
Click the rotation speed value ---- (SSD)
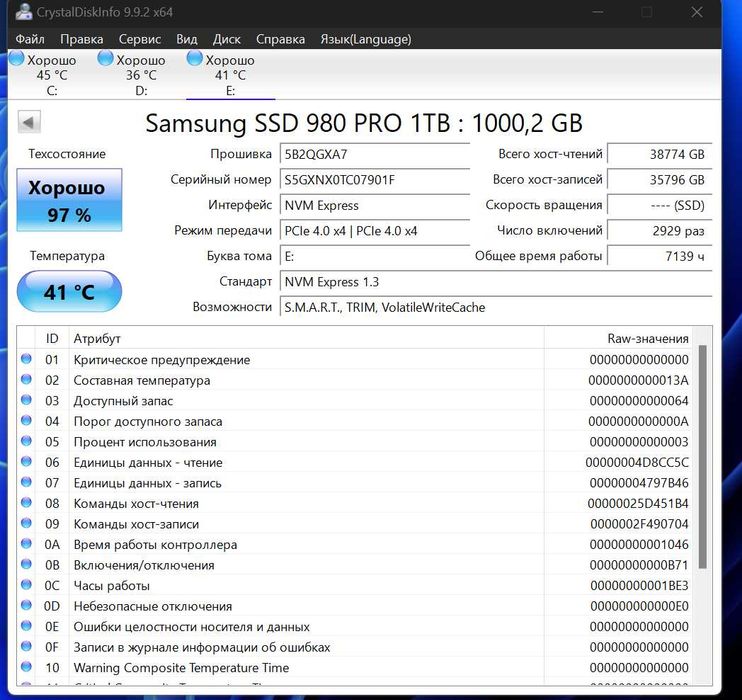[x=660, y=205]
